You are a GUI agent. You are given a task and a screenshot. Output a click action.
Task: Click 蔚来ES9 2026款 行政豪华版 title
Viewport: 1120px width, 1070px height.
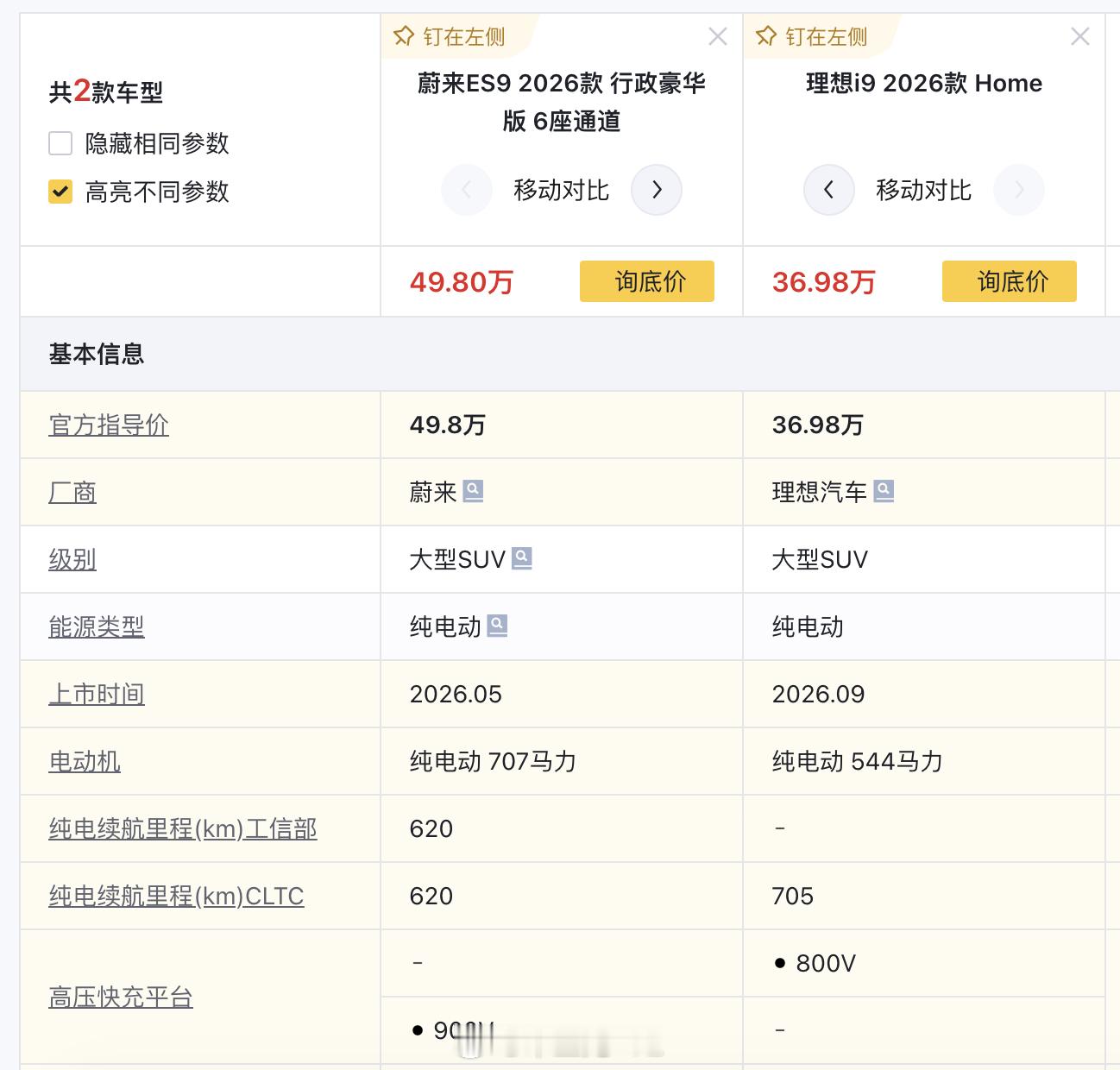pyautogui.click(x=562, y=102)
